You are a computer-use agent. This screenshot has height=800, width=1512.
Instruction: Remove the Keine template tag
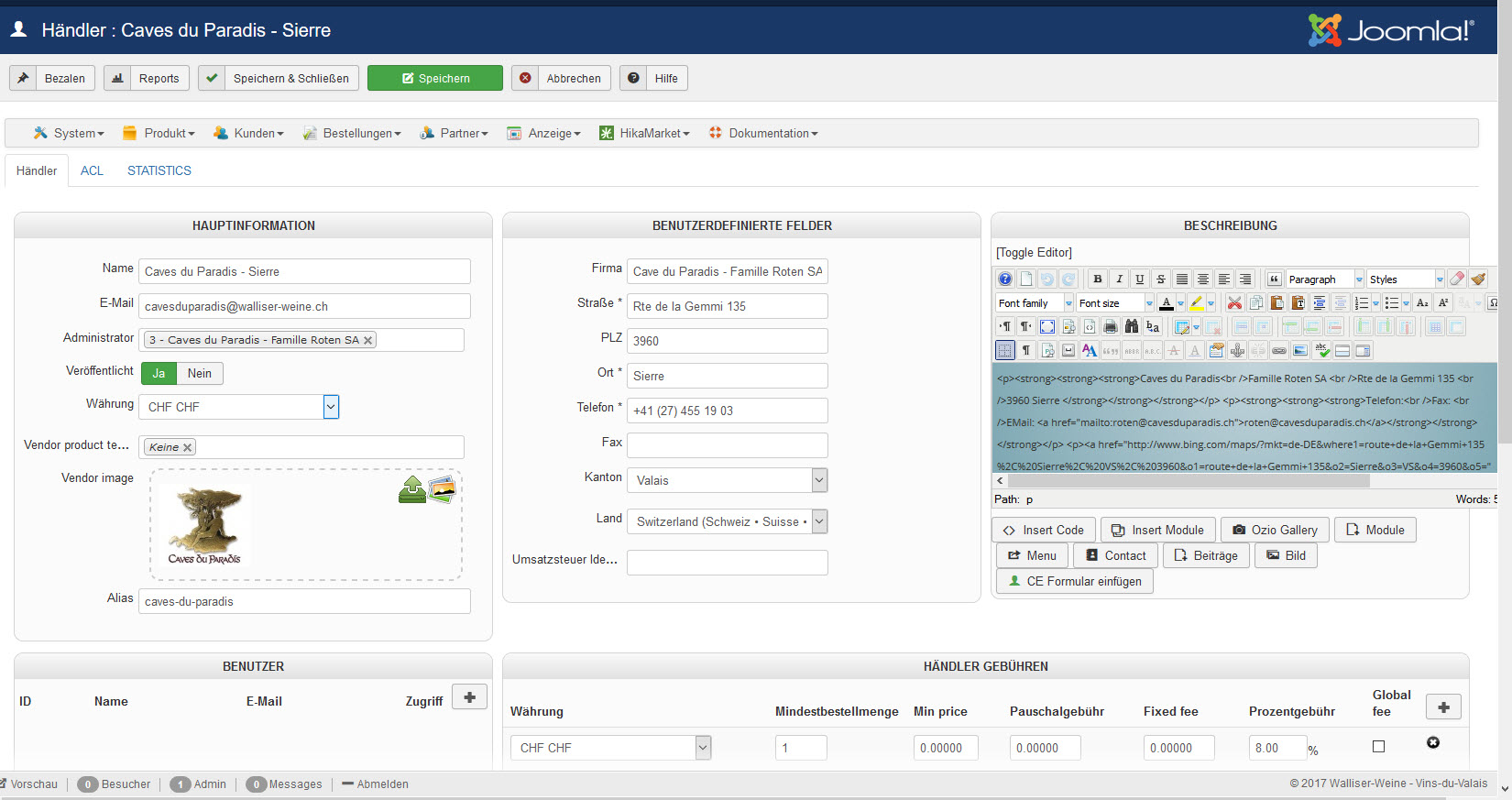pos(187,447)
